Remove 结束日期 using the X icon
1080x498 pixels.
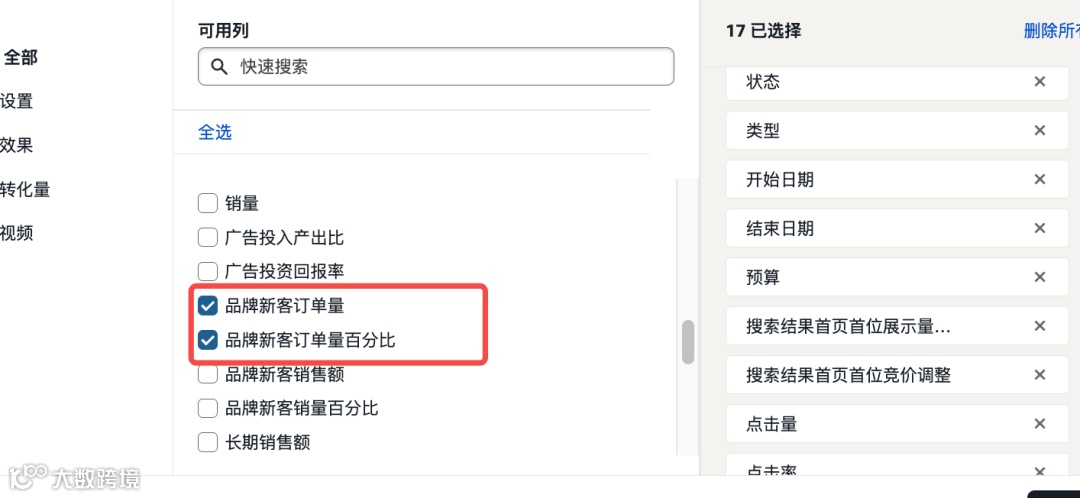coord(1039,229)
